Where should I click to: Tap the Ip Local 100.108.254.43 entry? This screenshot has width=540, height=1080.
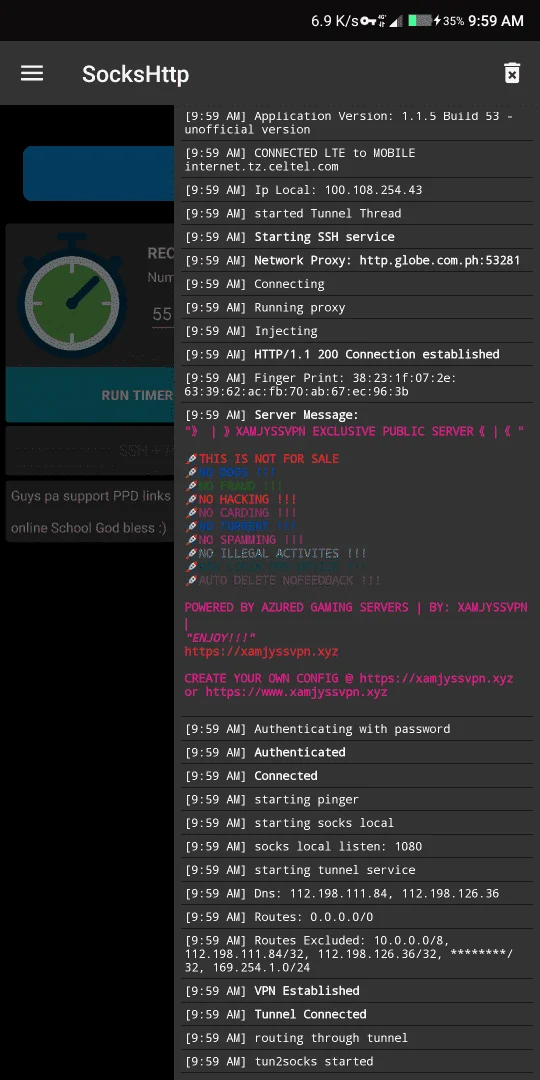click(357, 189)
